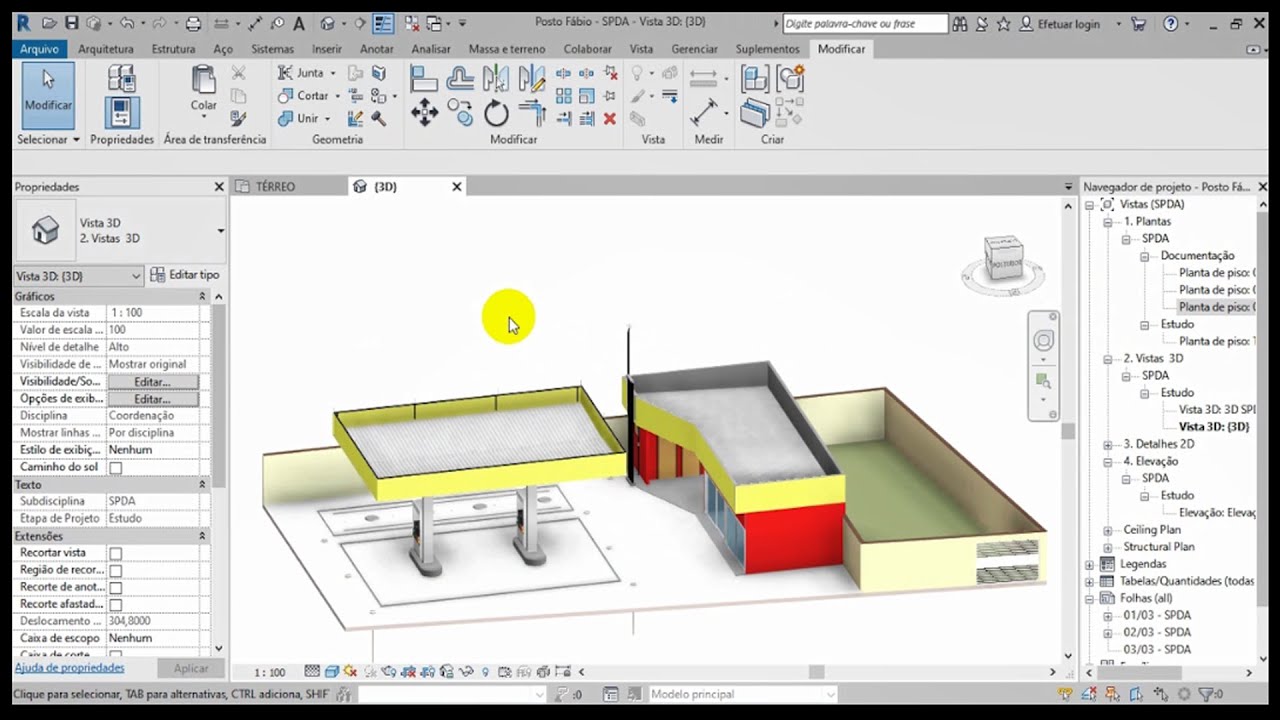Expand the Legendas tree node

(1090, 564)
